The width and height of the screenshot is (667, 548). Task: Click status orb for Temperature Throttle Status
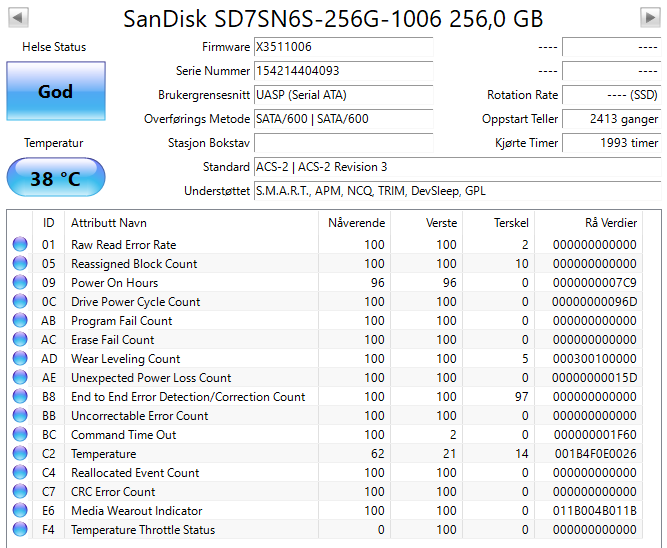tap(20, 529)
